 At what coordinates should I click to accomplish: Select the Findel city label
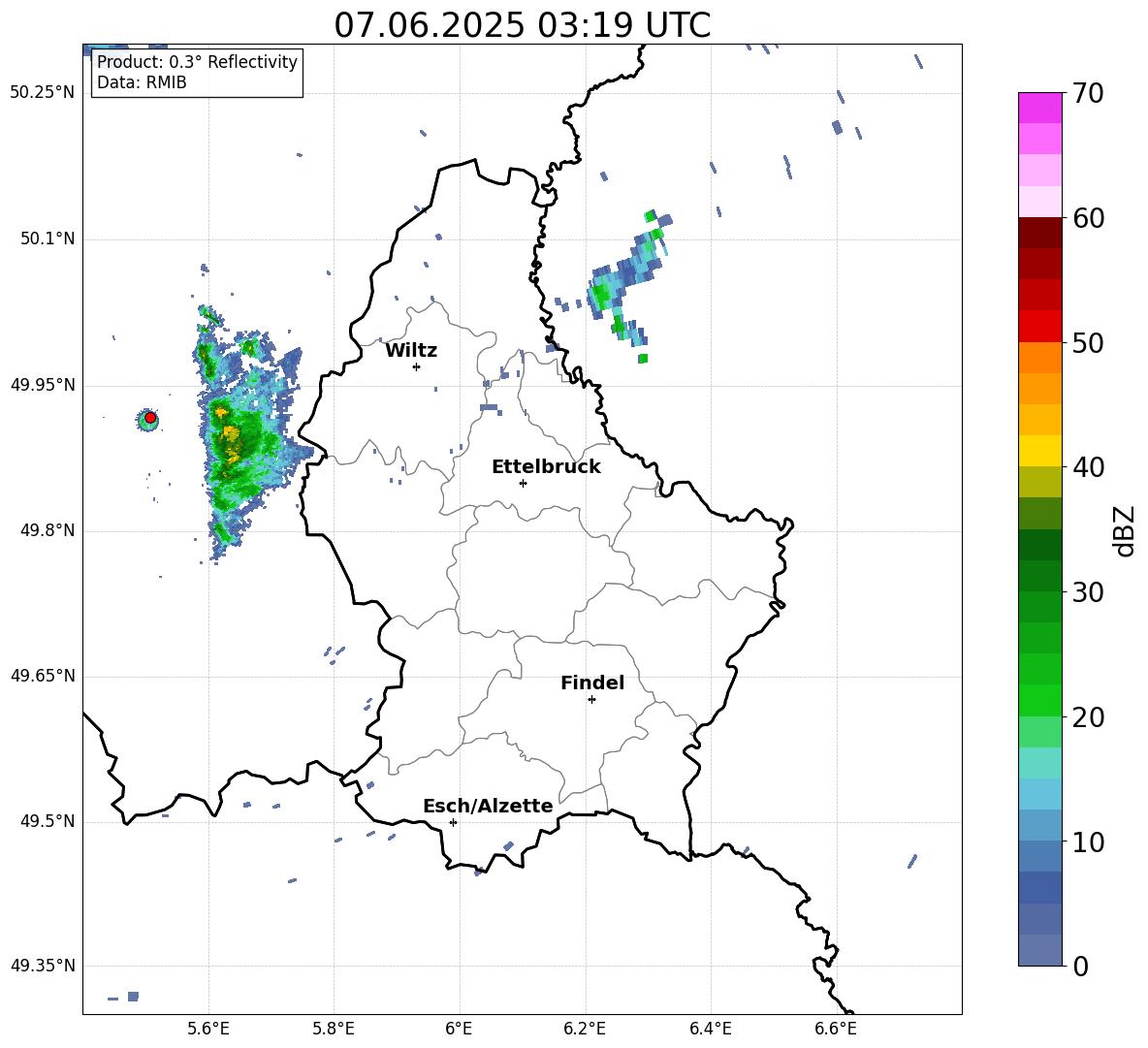tap(592, 683)
